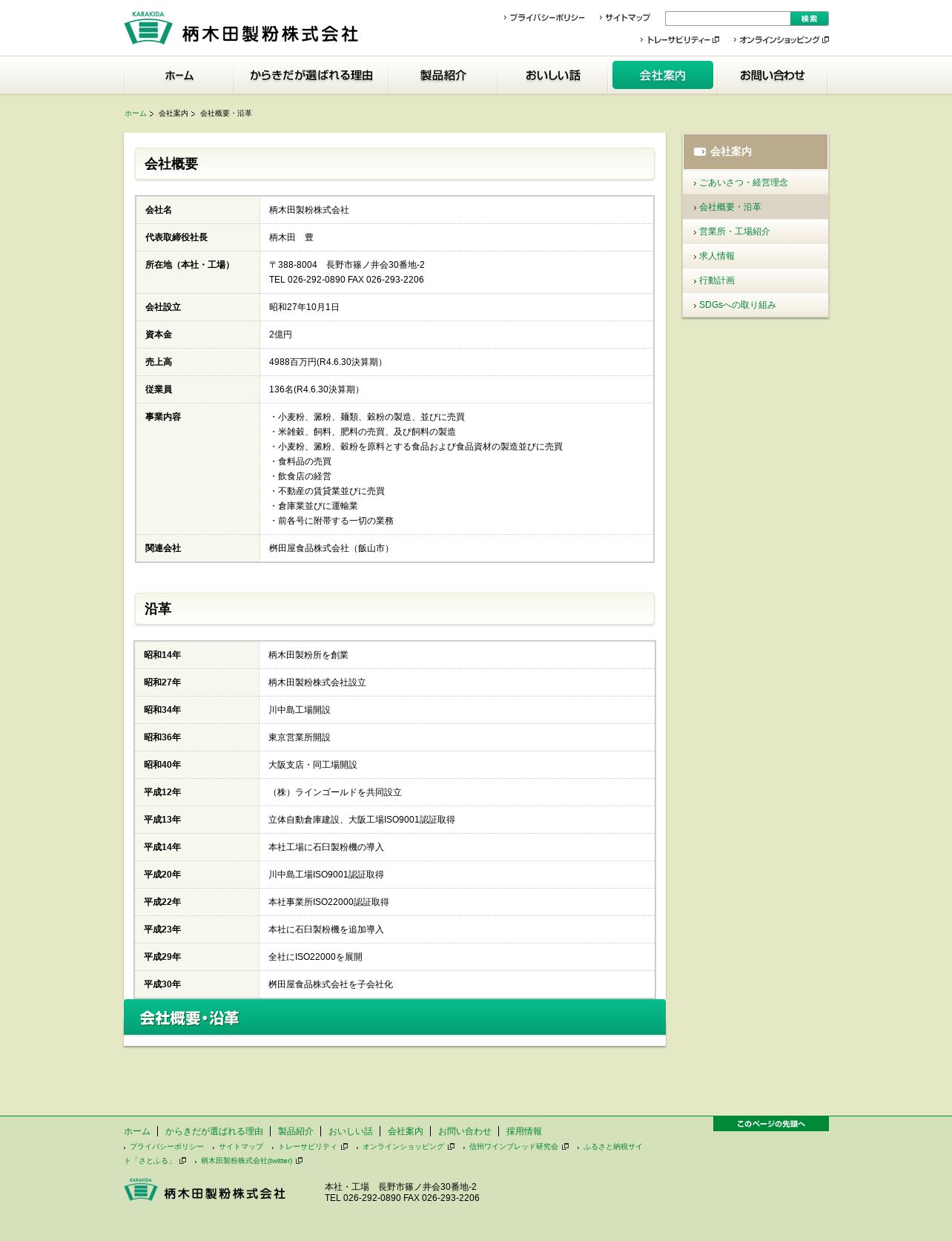
Task: Click the footer おいしい話 link
Action: click(351, 1131)
